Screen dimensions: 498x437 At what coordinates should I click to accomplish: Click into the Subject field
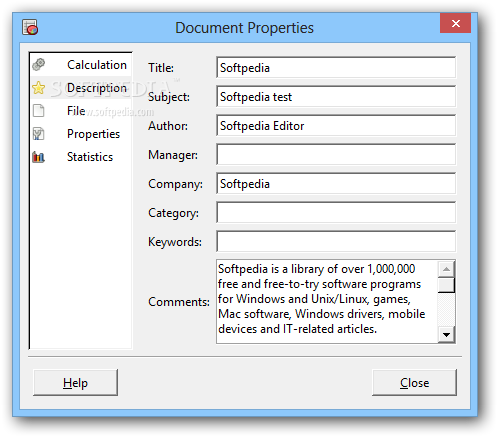(336, 97)
